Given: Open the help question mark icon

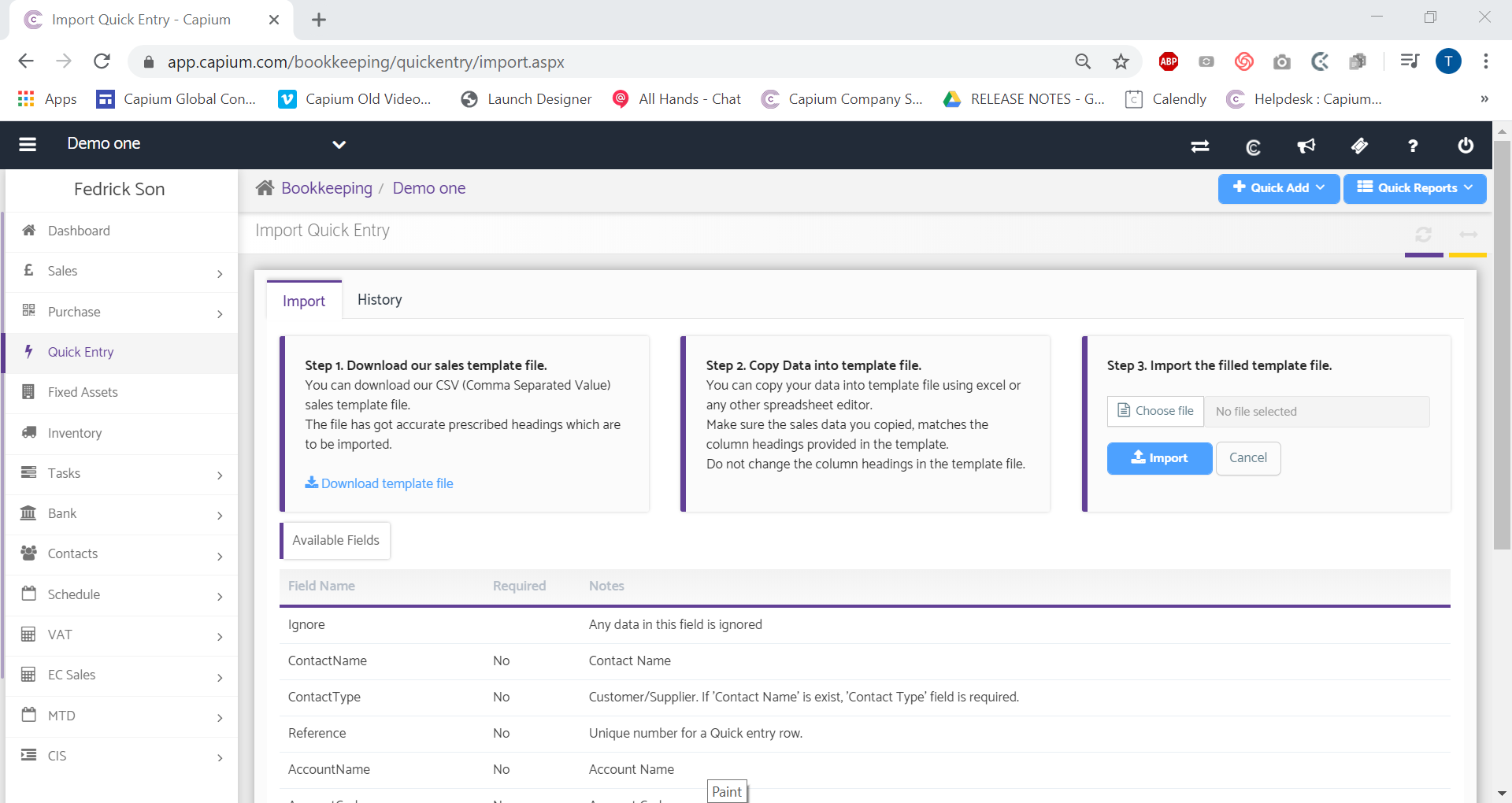Looking at the screenshot, I should tap(1413, 146).
